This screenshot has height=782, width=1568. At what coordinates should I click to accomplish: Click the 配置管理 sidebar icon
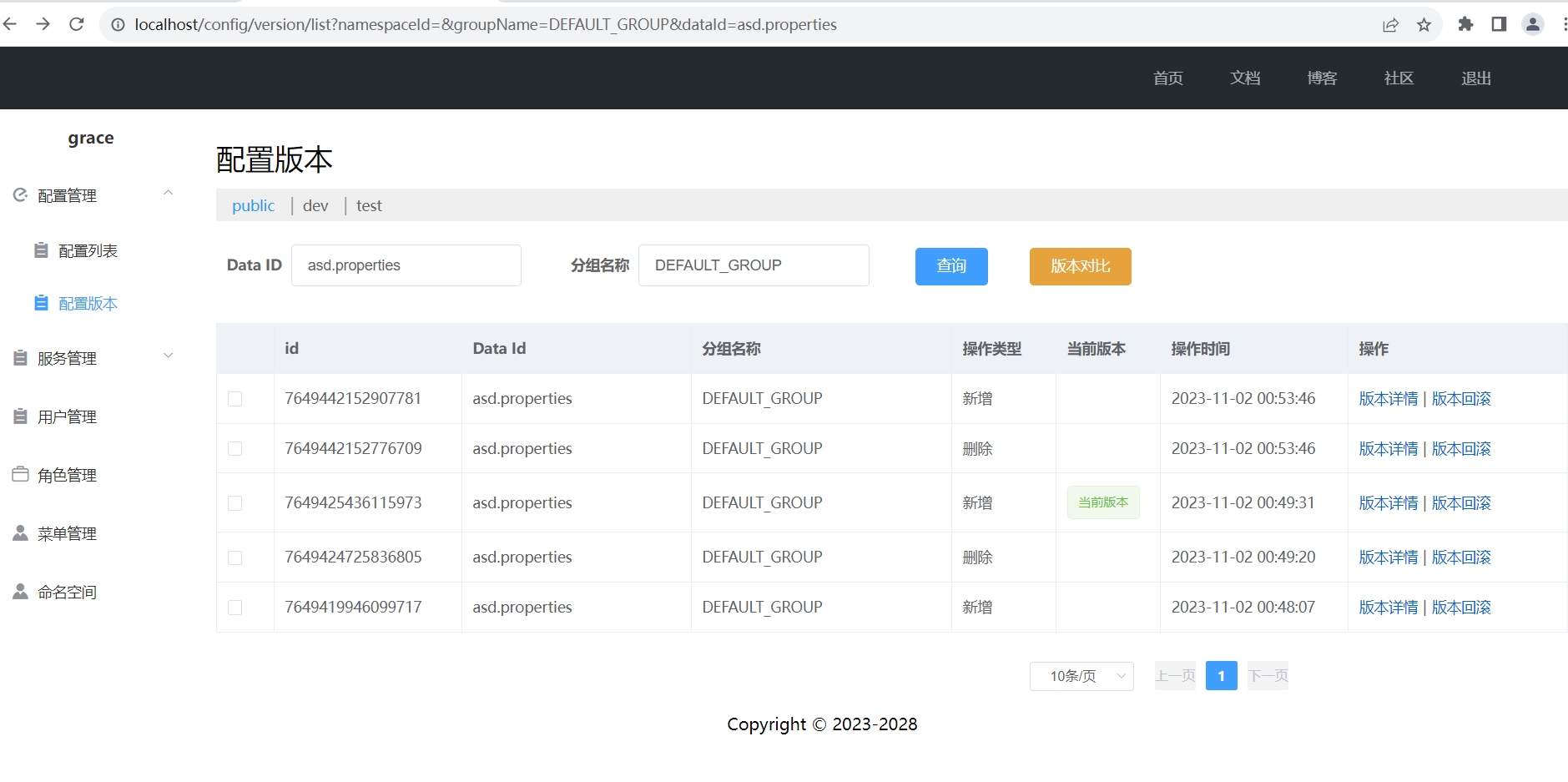20,194
